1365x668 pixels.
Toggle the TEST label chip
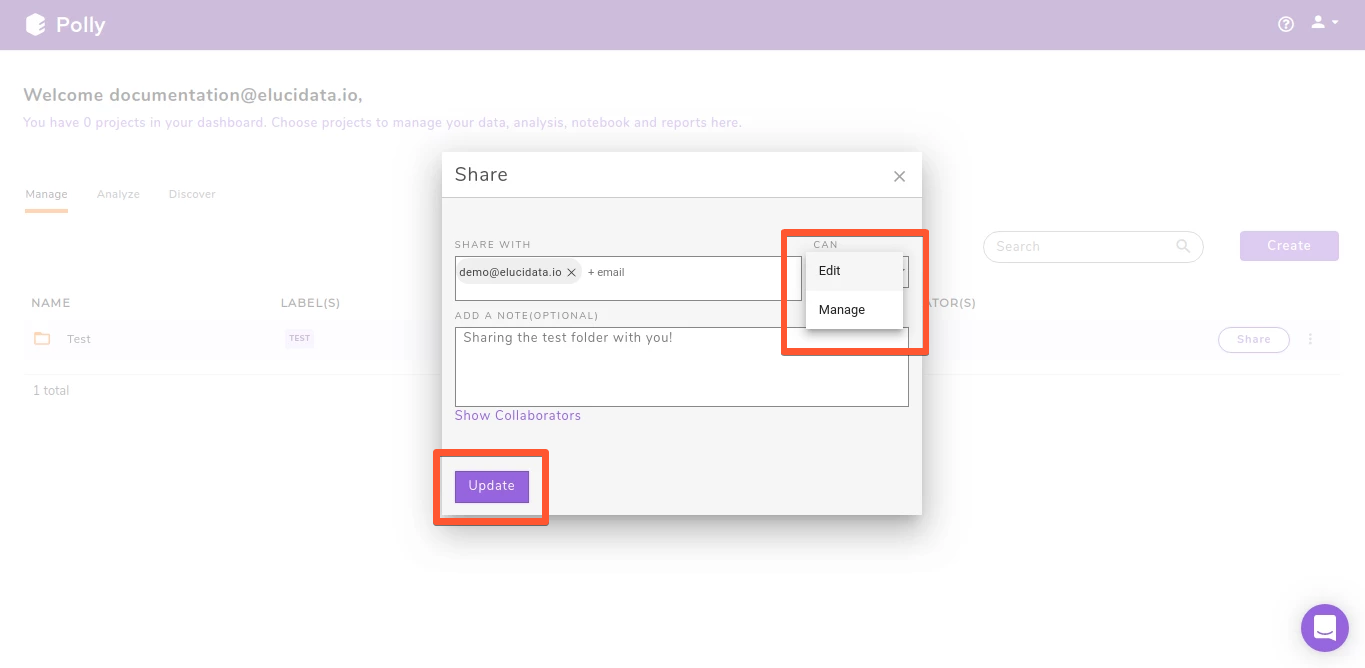pos(299,338)
